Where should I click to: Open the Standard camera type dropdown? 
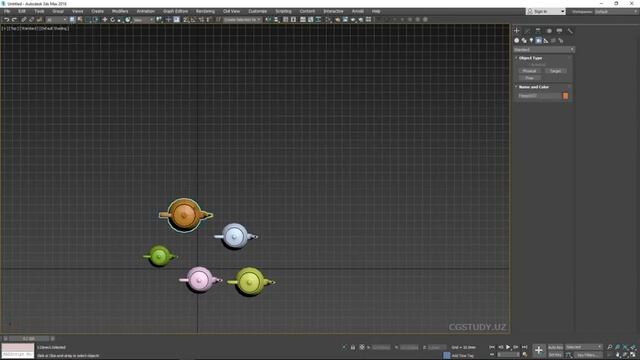click(x=544, y=49)
